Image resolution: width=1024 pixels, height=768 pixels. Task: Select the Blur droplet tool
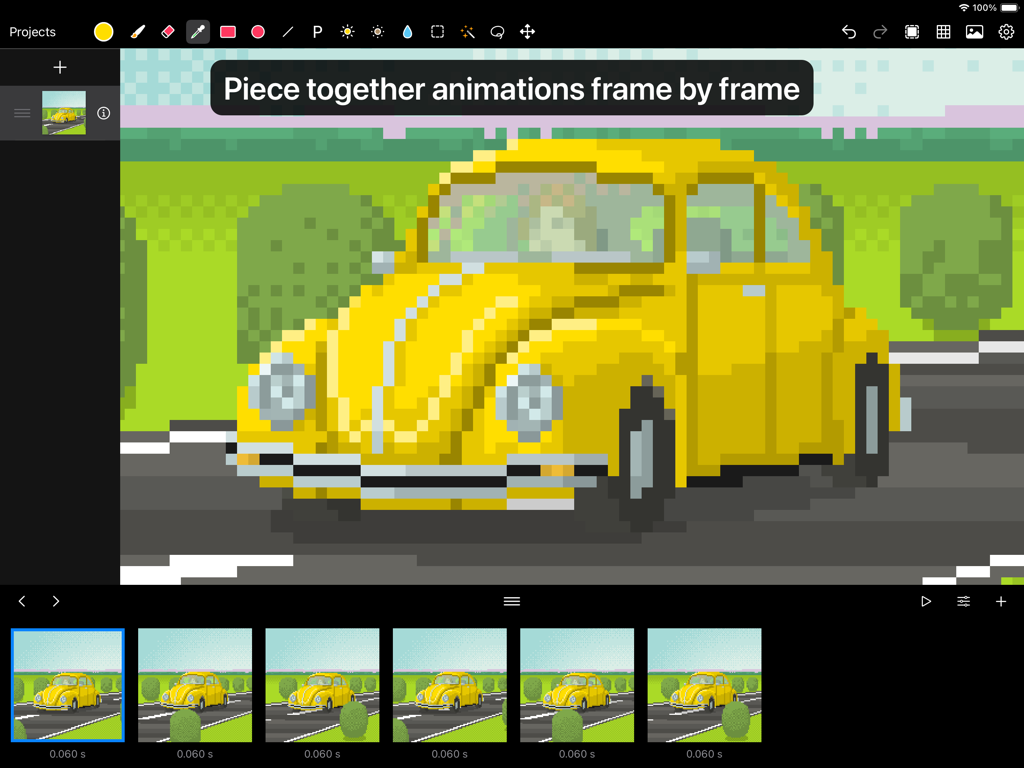coord(407,31)
